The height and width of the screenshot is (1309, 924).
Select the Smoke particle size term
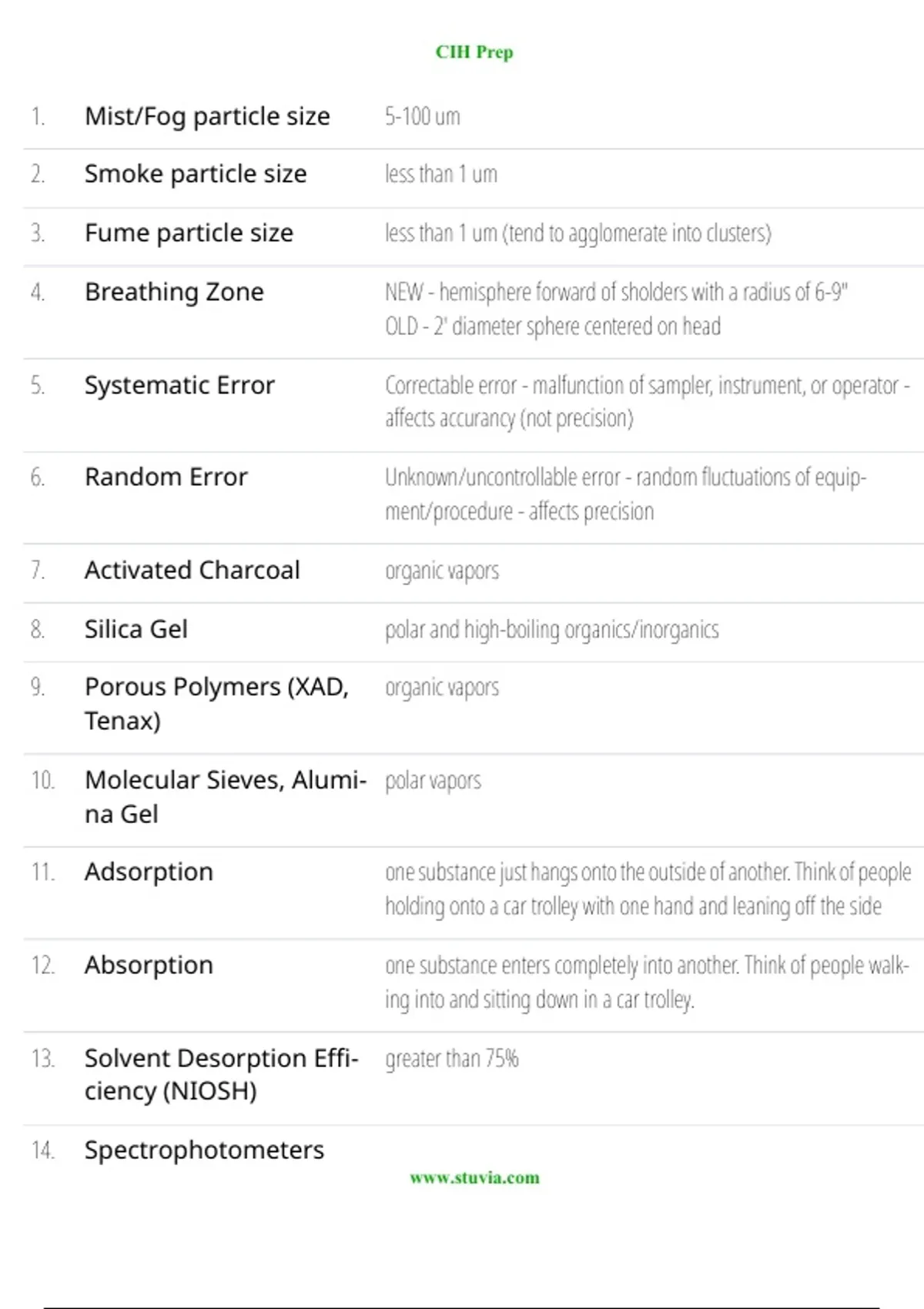click(196, 174)
